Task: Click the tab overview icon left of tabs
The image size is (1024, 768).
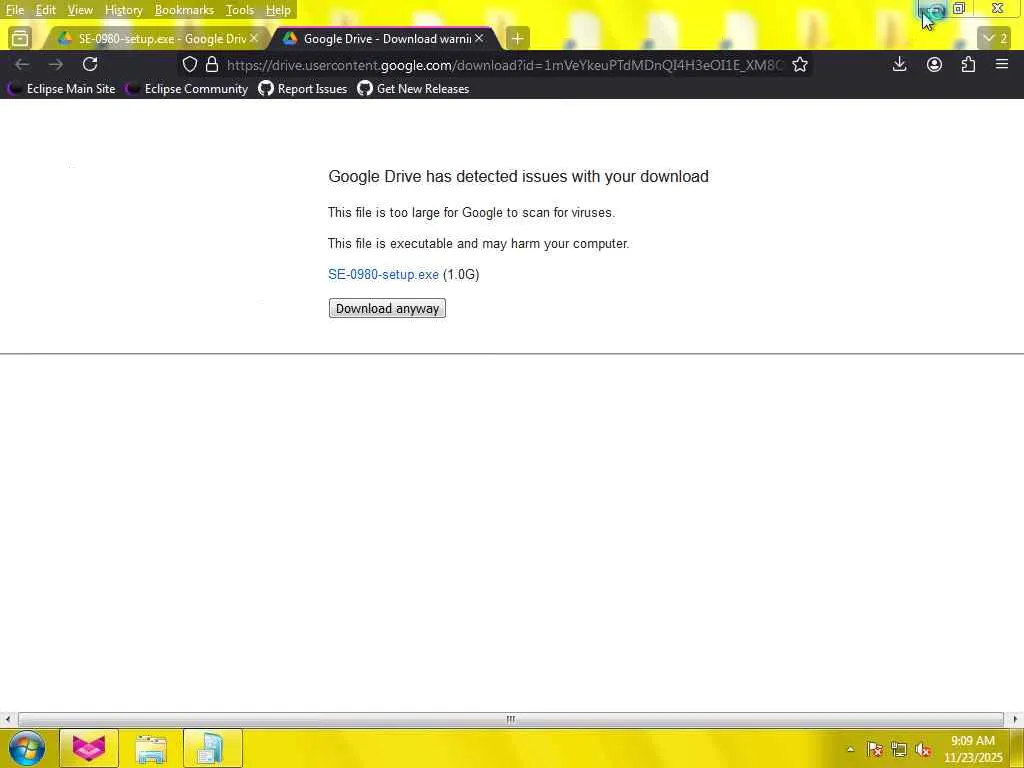Action: (20, 39)
